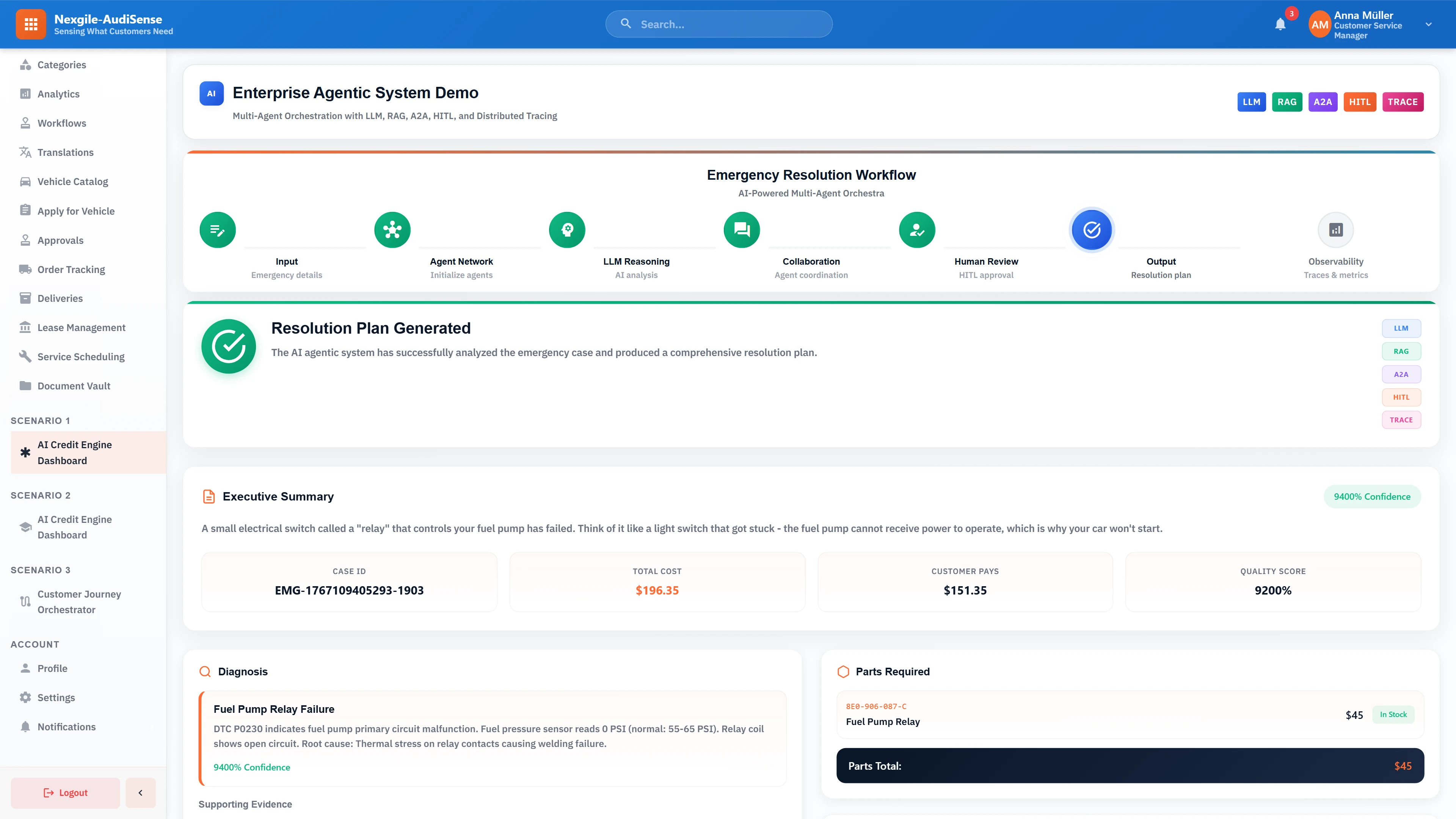Click the Logout button
Viewport: 1456px width, 819px height.
pyautogui.click(x=65, y=792)
